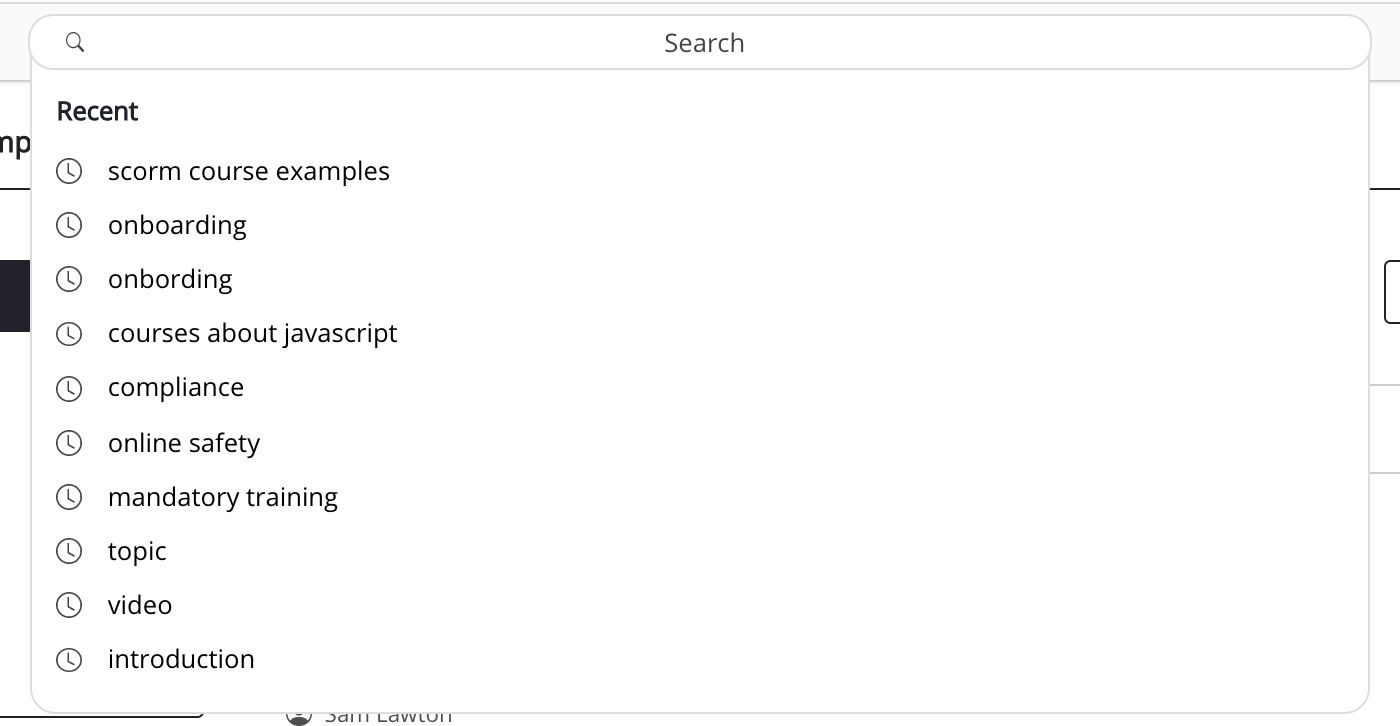Click the Search input field

tap(704, 43)
